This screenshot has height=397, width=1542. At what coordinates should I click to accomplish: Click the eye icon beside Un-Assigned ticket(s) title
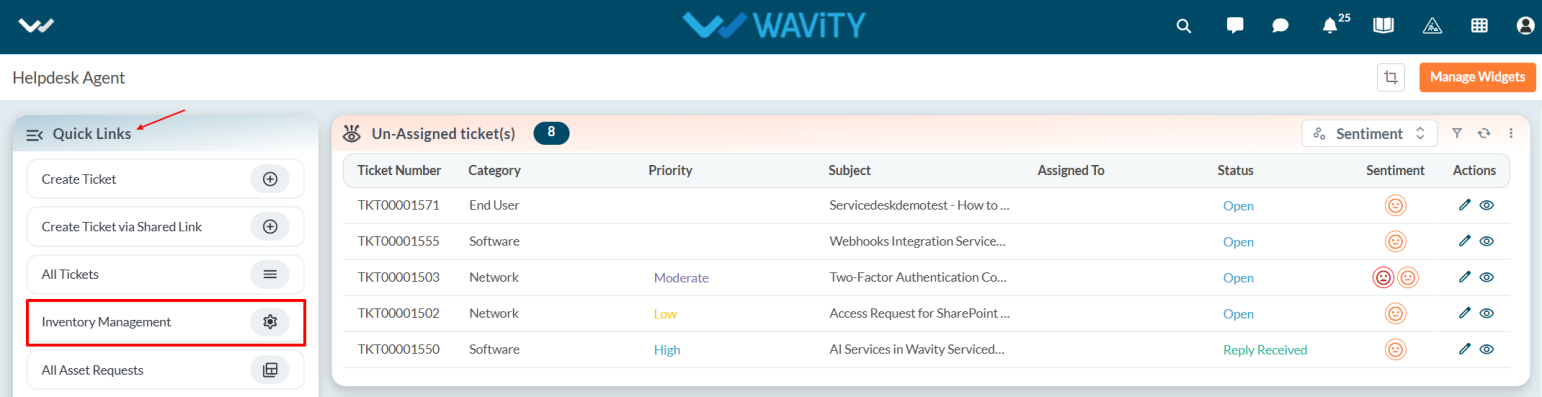click(352, 133)
